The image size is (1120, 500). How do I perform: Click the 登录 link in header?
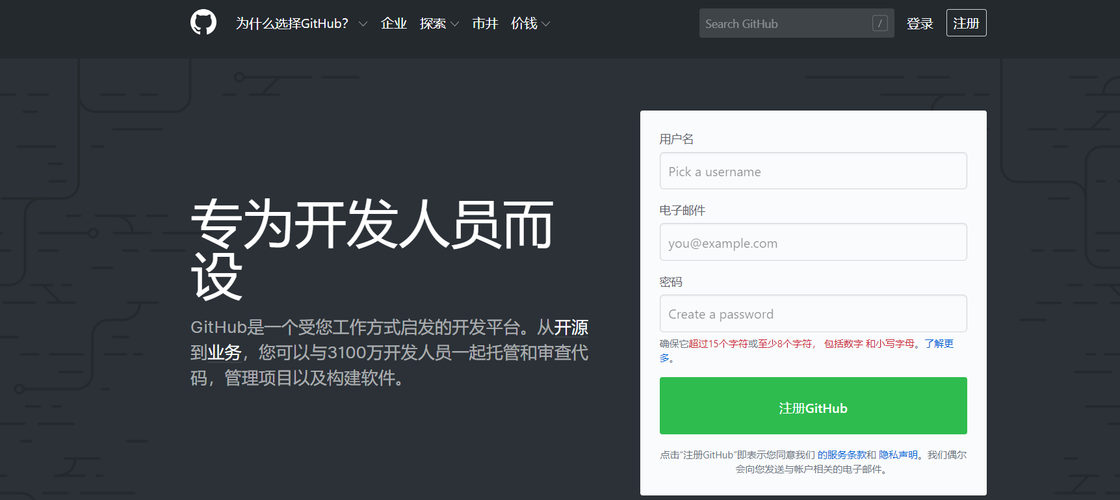click(x=920, y=24)
